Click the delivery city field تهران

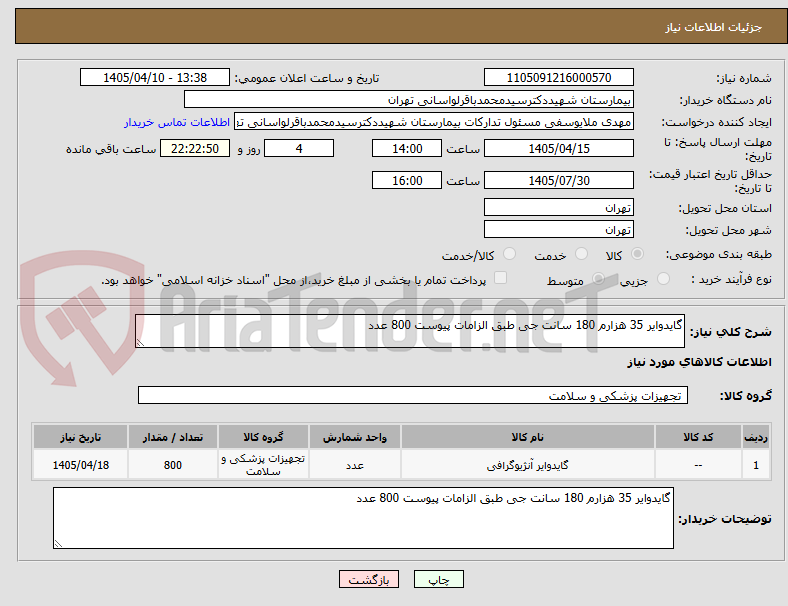[559, 229]
